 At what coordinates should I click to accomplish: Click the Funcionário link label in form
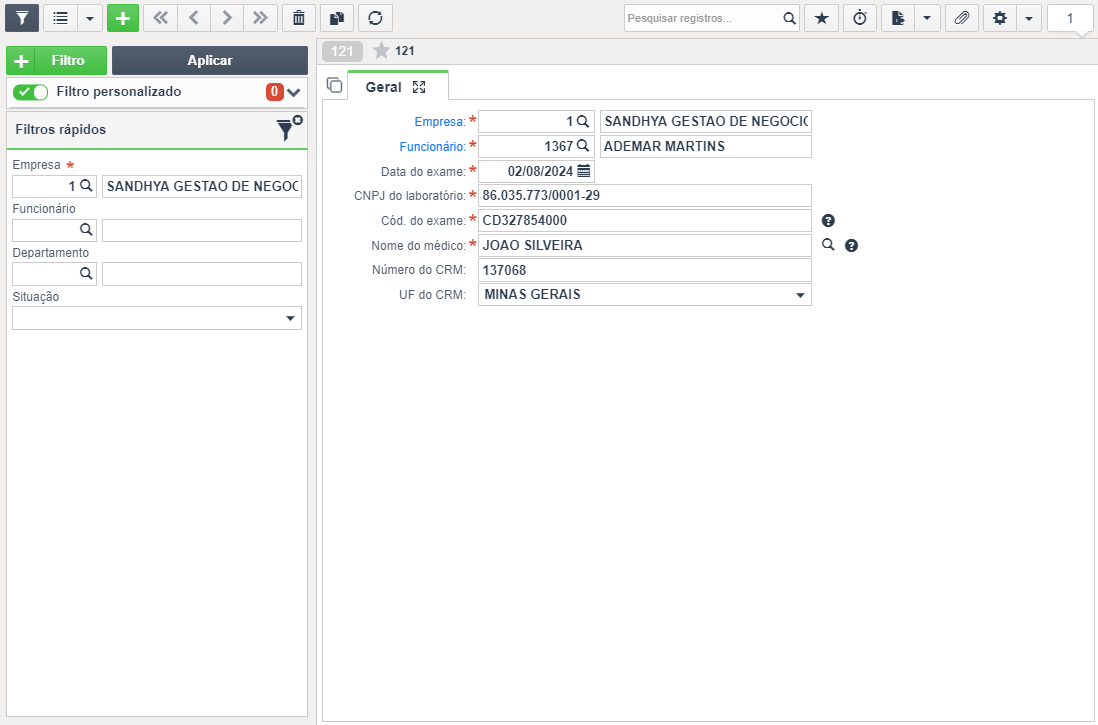[x=432, y=146]
